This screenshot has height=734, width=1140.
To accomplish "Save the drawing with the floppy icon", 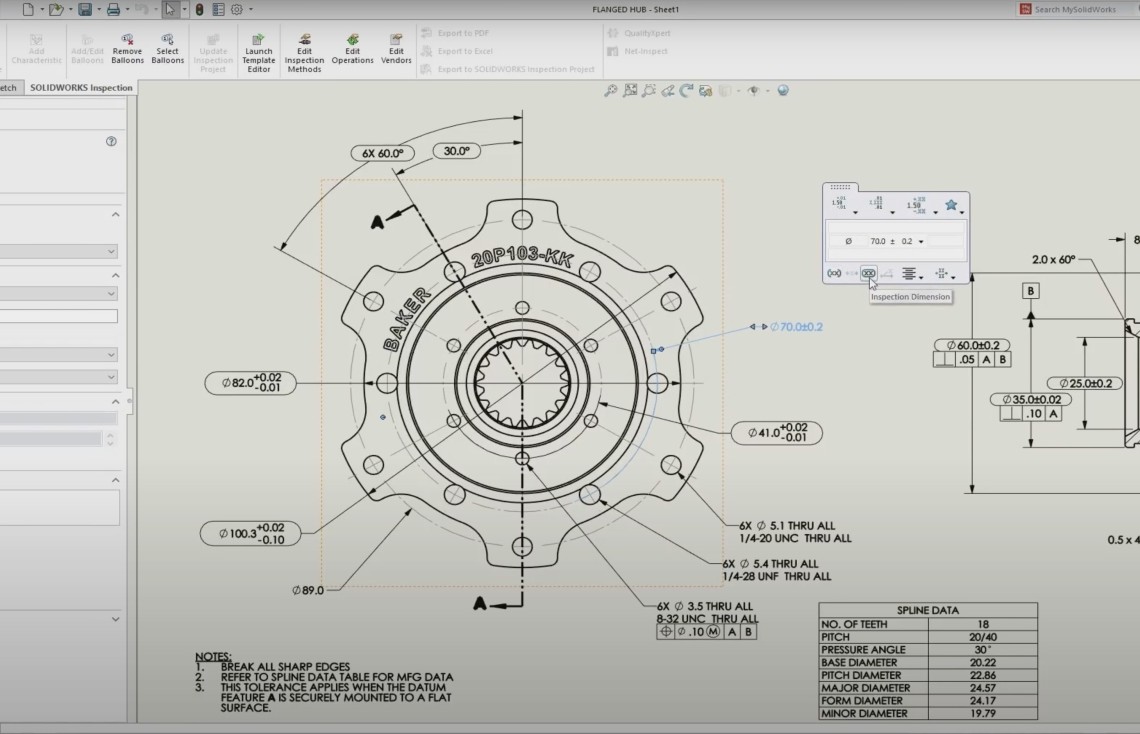I will (85, 9).
